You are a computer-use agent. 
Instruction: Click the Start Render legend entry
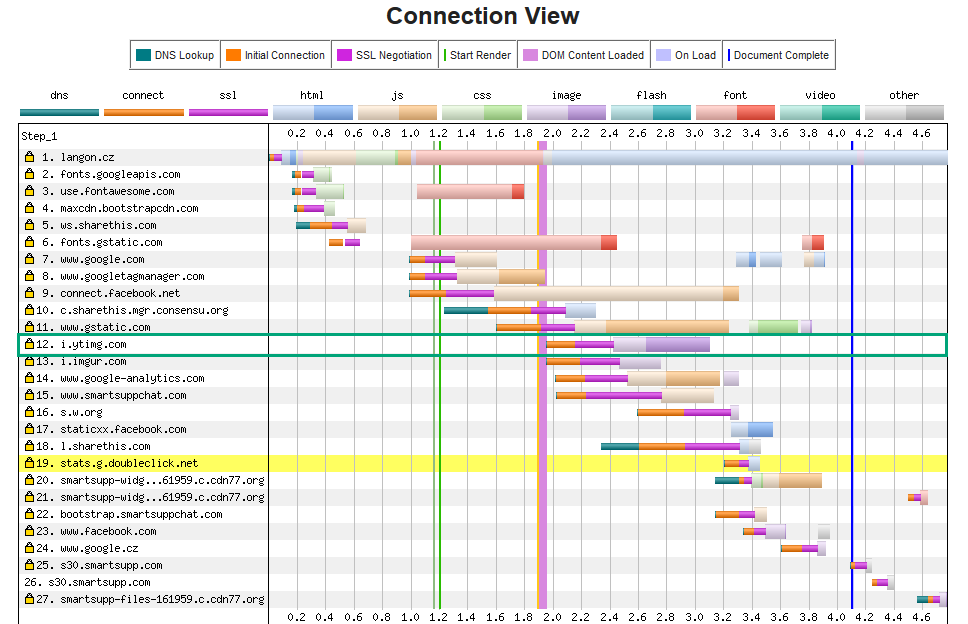point(477,55)
